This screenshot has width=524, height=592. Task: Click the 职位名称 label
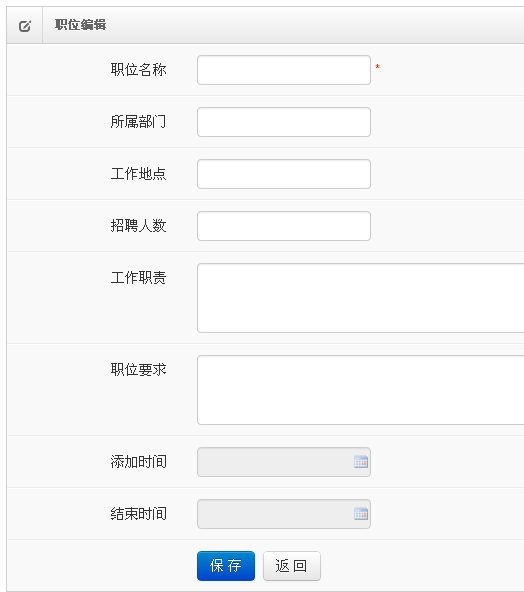[139, 70]
